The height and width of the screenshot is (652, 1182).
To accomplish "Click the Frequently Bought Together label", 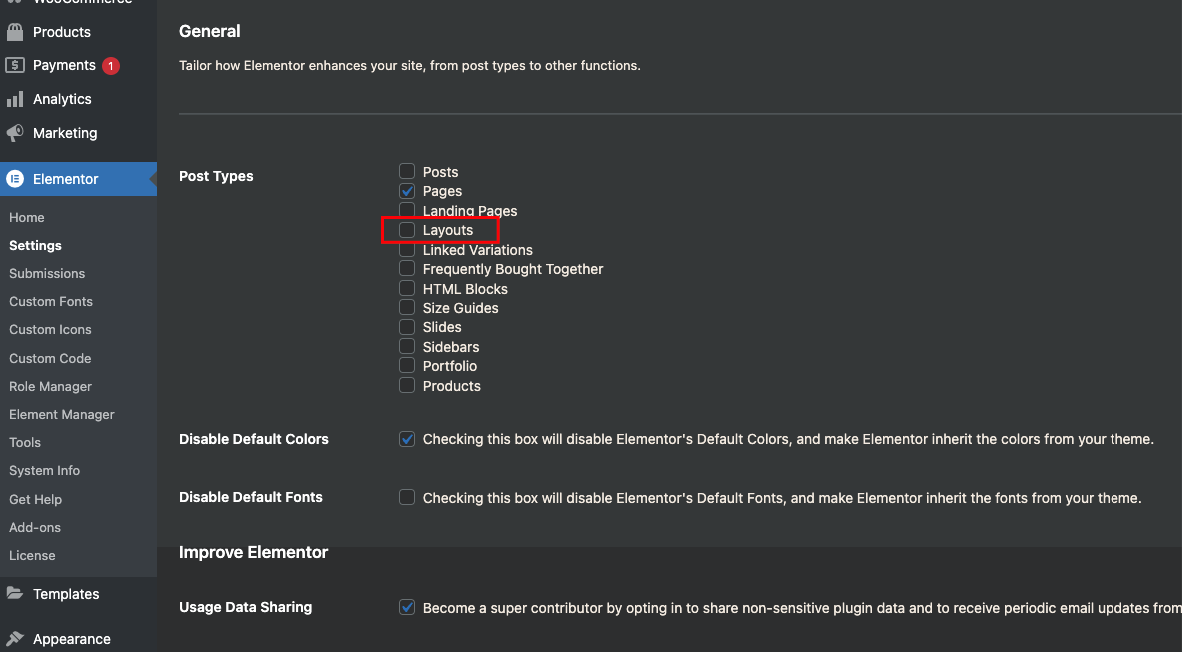I will coord(513,269).
